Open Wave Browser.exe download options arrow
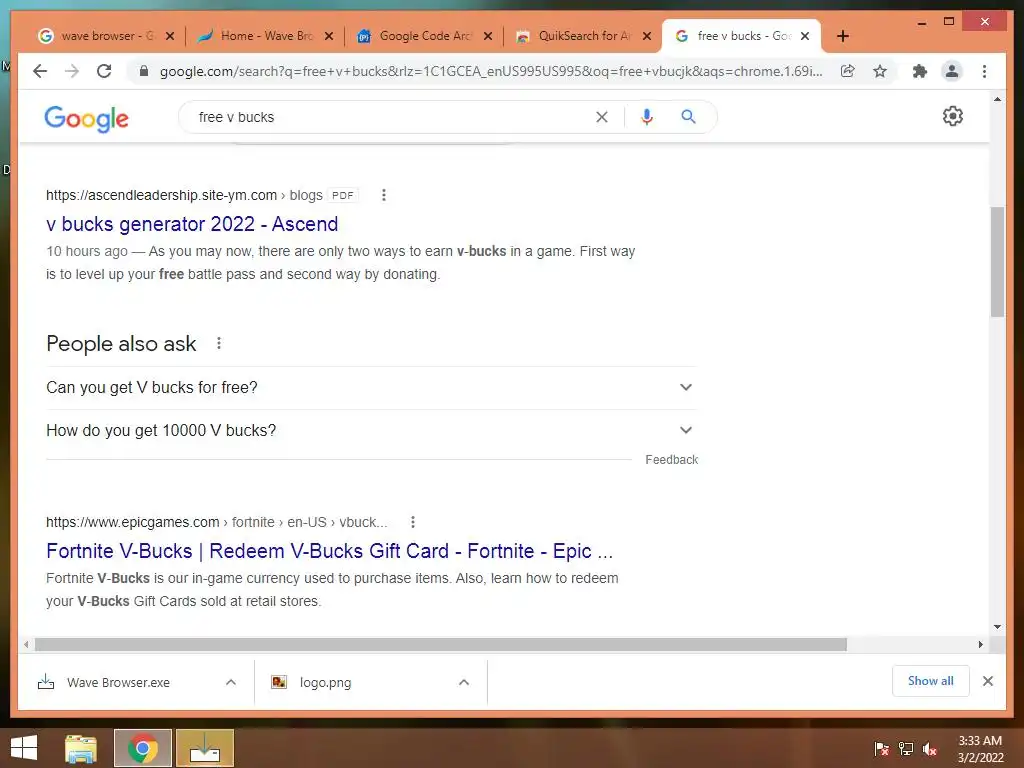 [231, 682]
